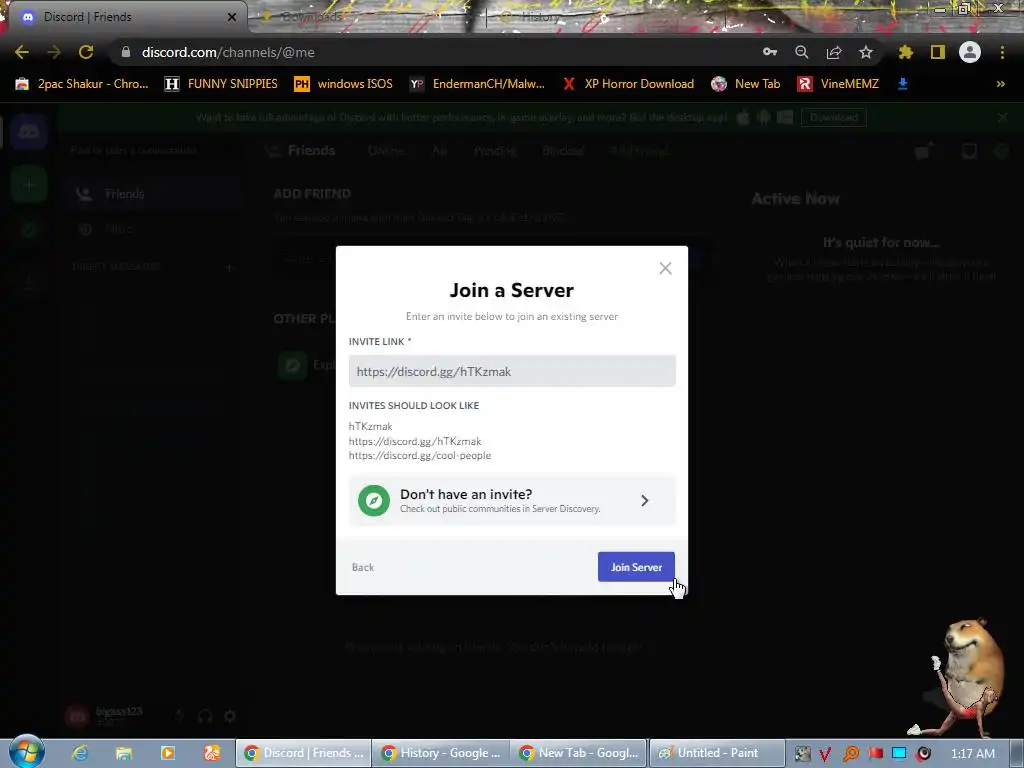The height and width of the screenshot is (768, 1024).
Task: Toggle the Chrome side panel icon
Action: pos(938,52)
